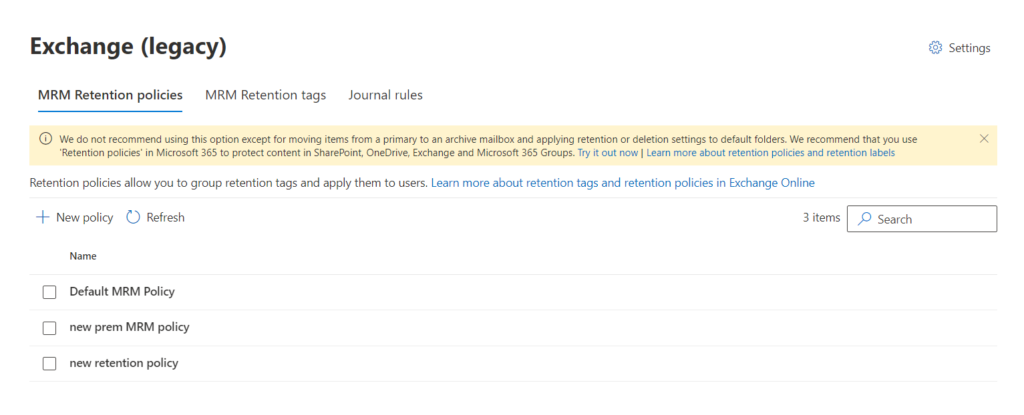The height and width of the screenshot is (415, 1024).
Task: Click the magnifier icon in Search box
Action: [865, 219]
